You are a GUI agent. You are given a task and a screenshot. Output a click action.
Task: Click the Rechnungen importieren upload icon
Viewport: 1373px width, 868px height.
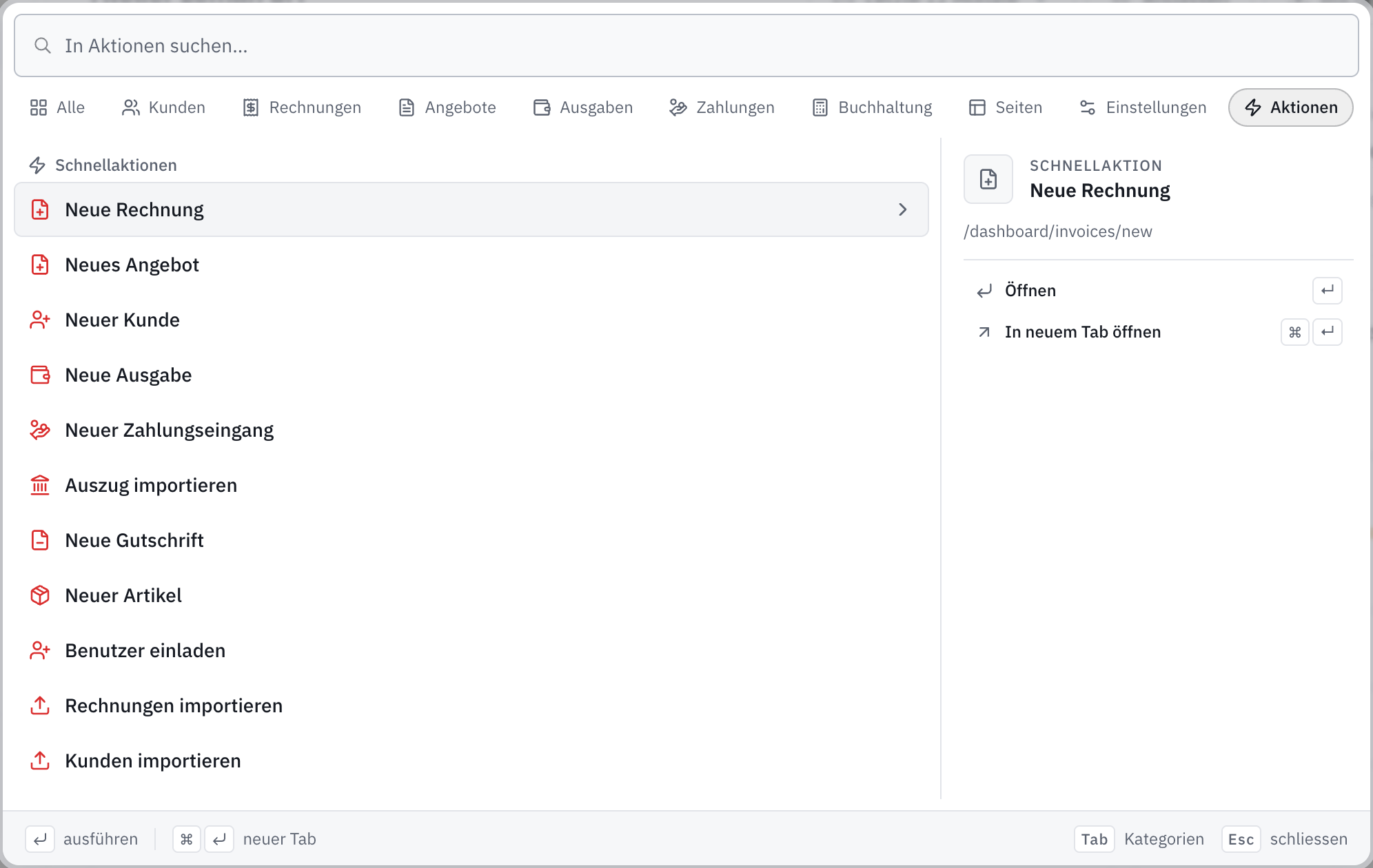(40, 705)
